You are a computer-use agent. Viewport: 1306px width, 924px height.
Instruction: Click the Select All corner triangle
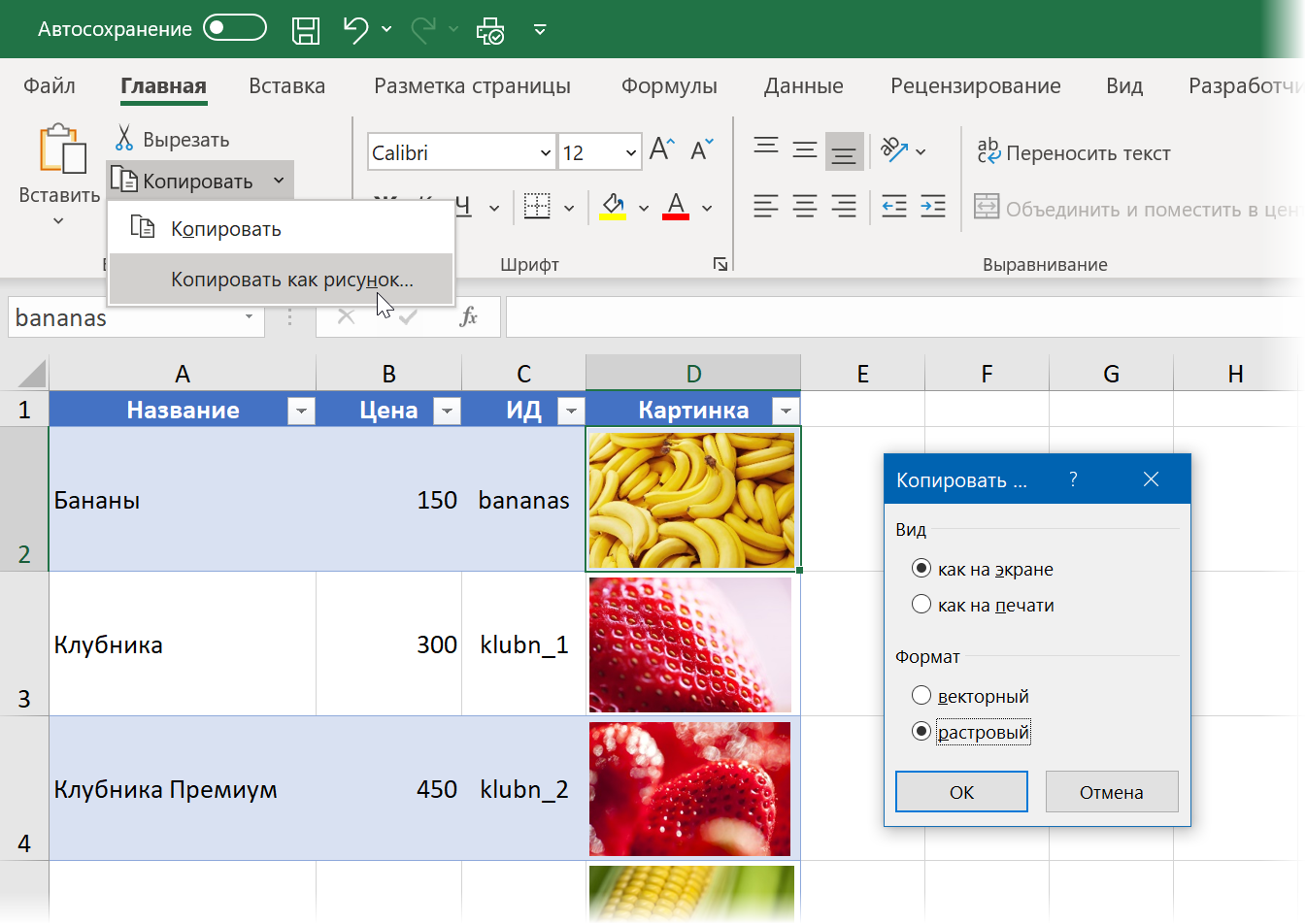pos(31,374)
